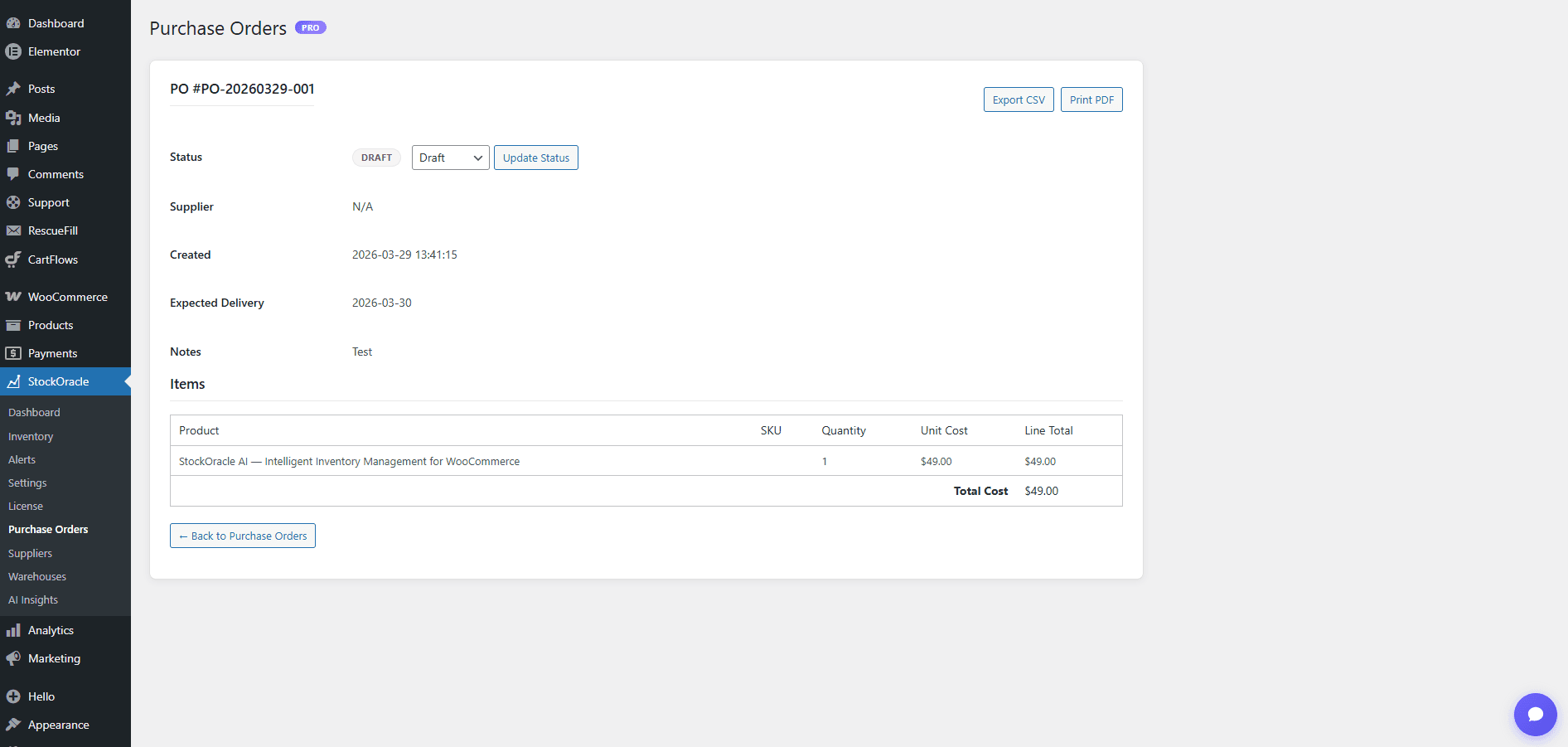Image resolution: width=1568 pixels, height=747 pixels.
Task: Click the Dashboard gauge icon in sidebar
Action: [x=13, y=23]
